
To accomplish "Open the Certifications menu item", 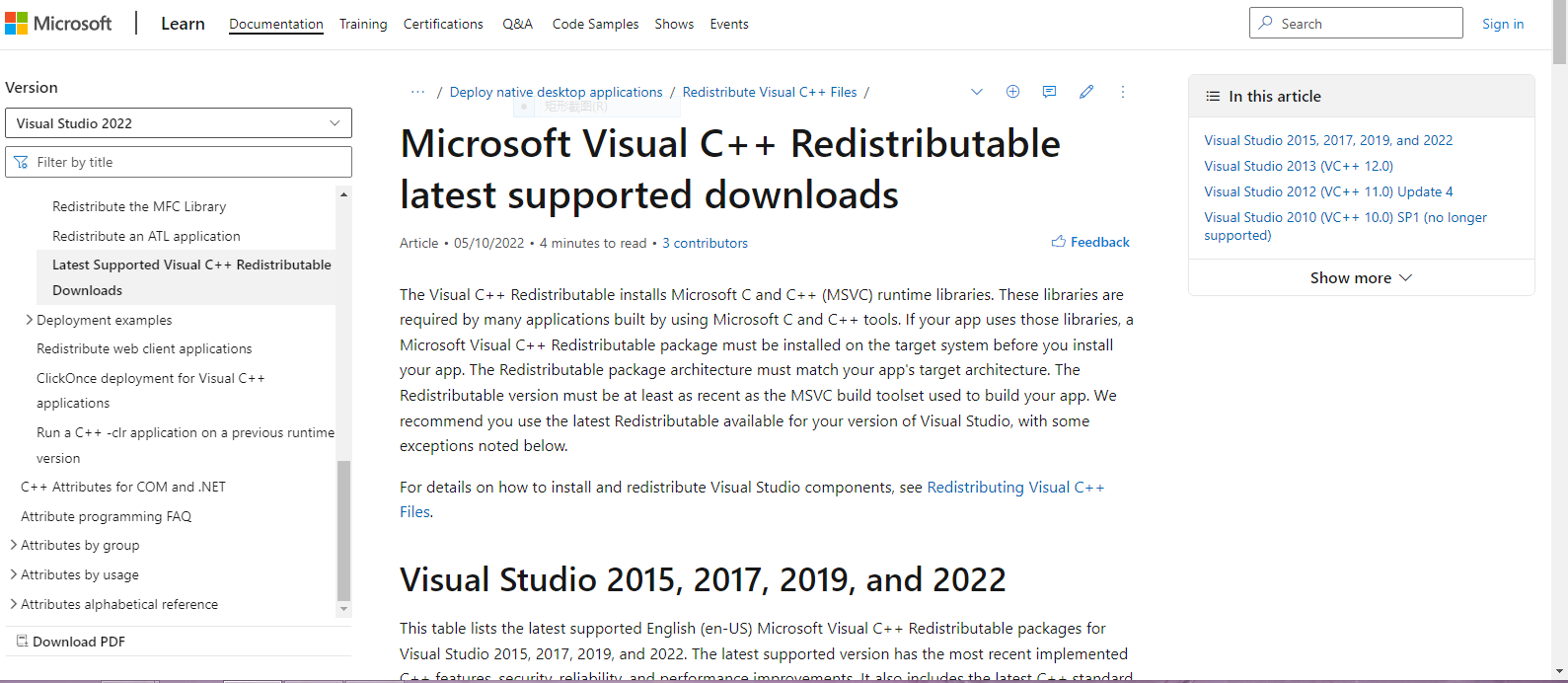I will (x=443, y=24).
